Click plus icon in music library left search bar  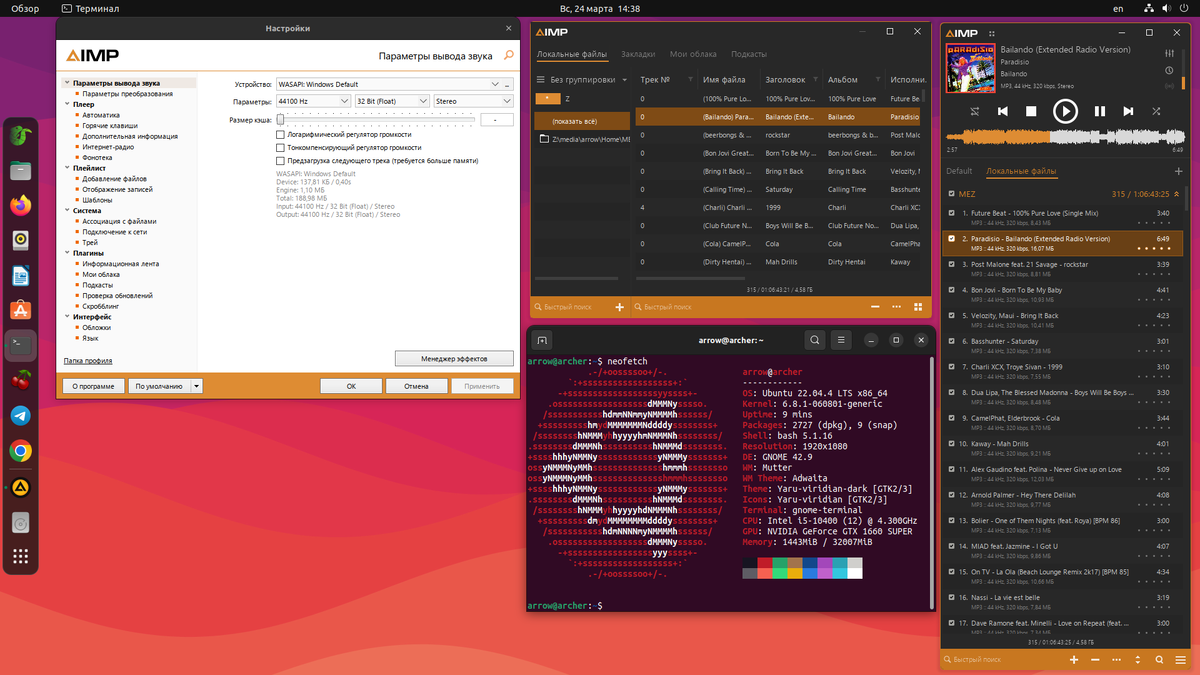pyautogui.click(x=620, y=307)
